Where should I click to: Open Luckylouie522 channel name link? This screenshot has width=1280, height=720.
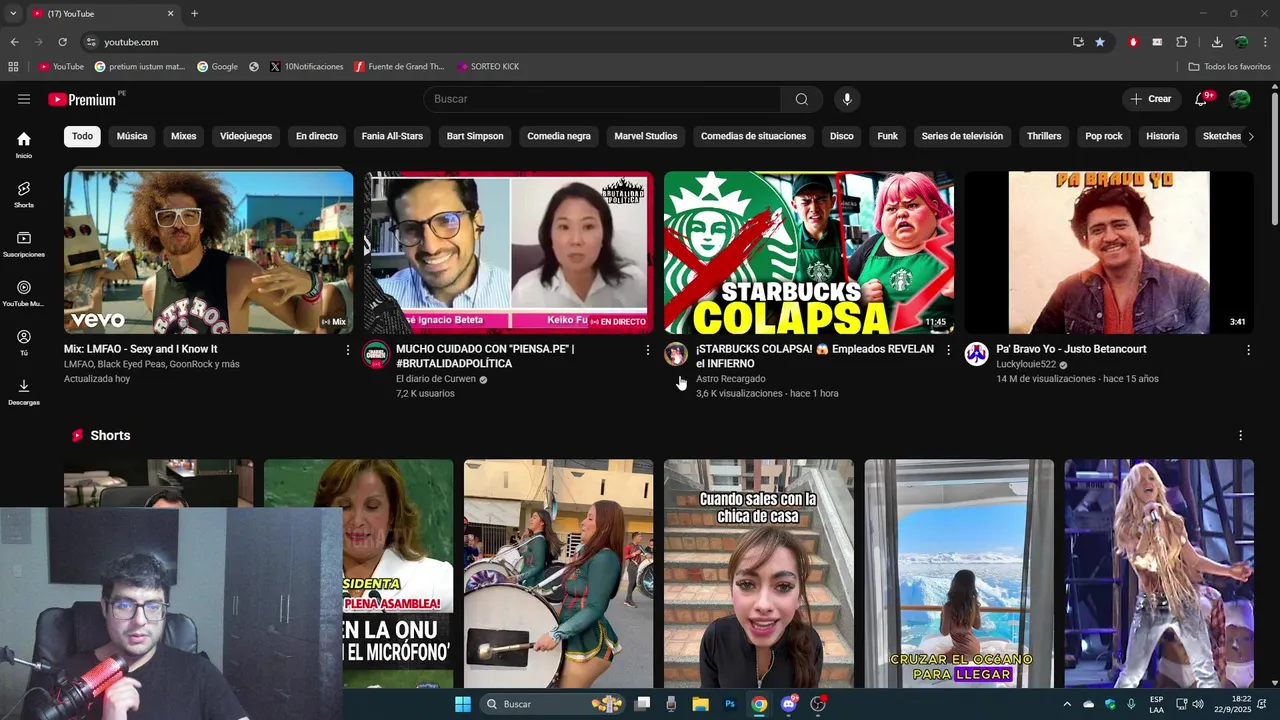pos(1026,364)
